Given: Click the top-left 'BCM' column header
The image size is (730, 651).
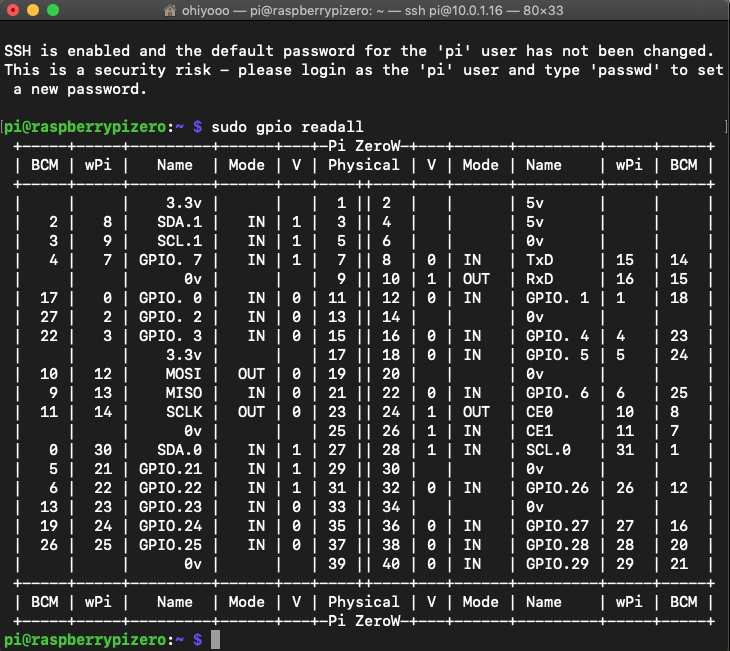Looking at the screenshot, I should click(45, 165).
